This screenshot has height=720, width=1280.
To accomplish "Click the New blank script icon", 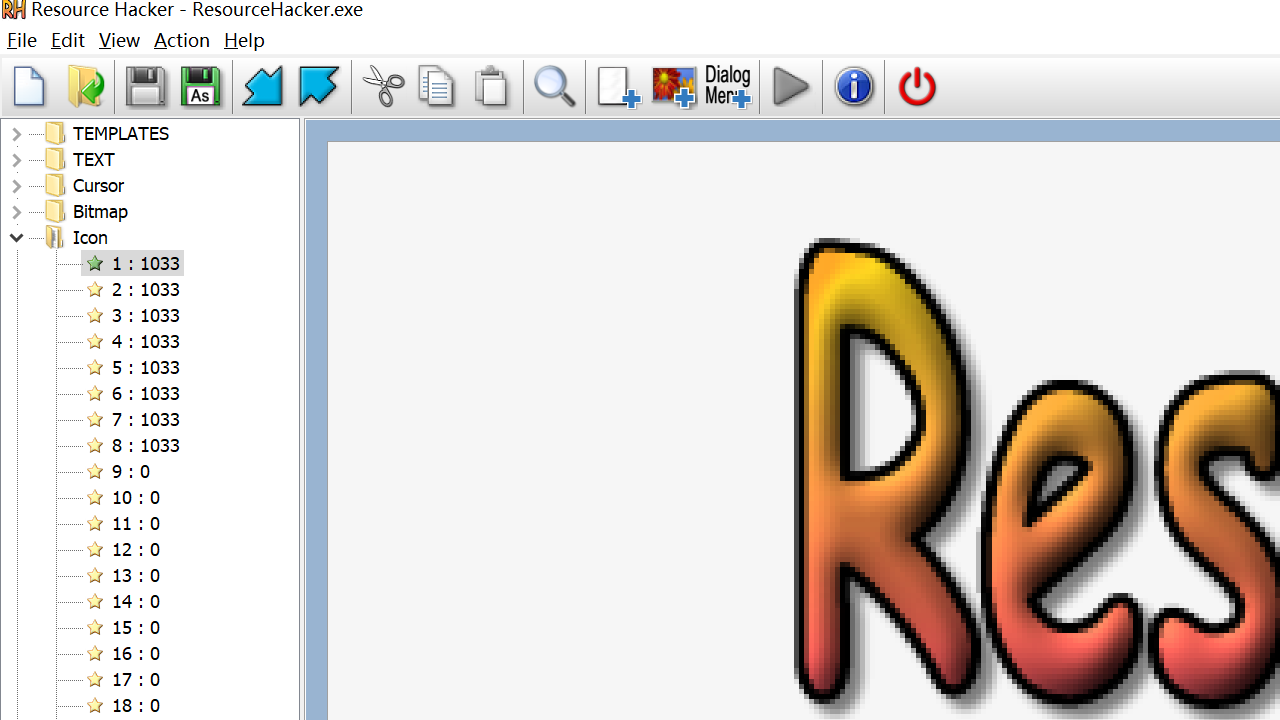I will (x=30, y=87).
